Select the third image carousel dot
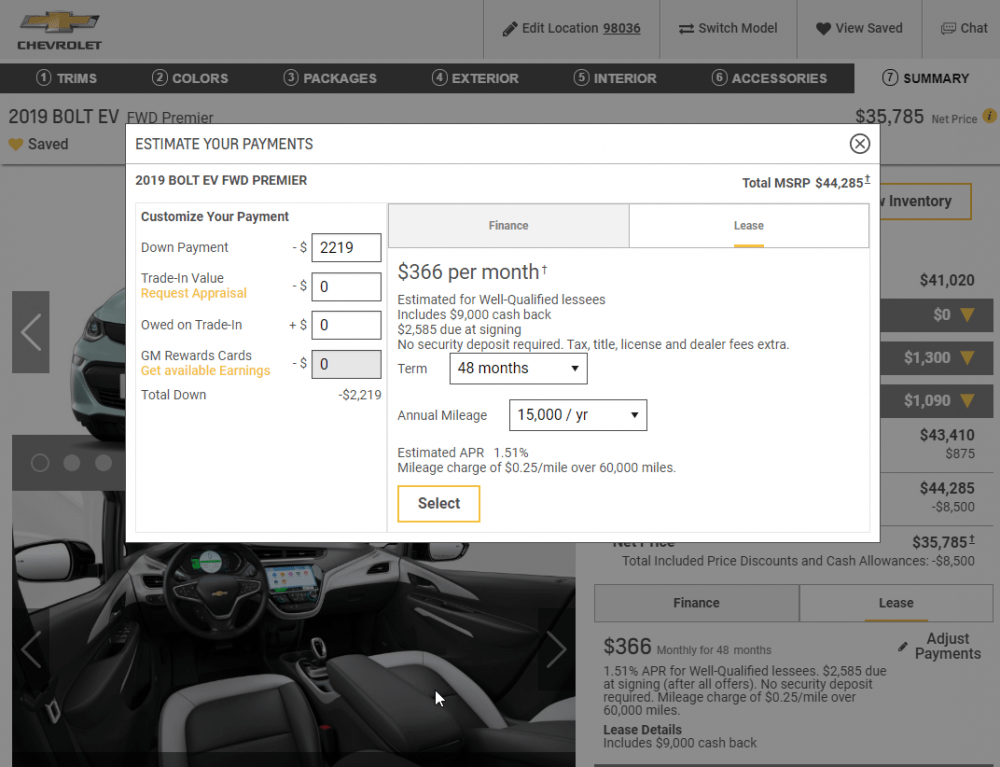Image resolution: width=1000 pixels, height=767 pixels. (103, 463)
